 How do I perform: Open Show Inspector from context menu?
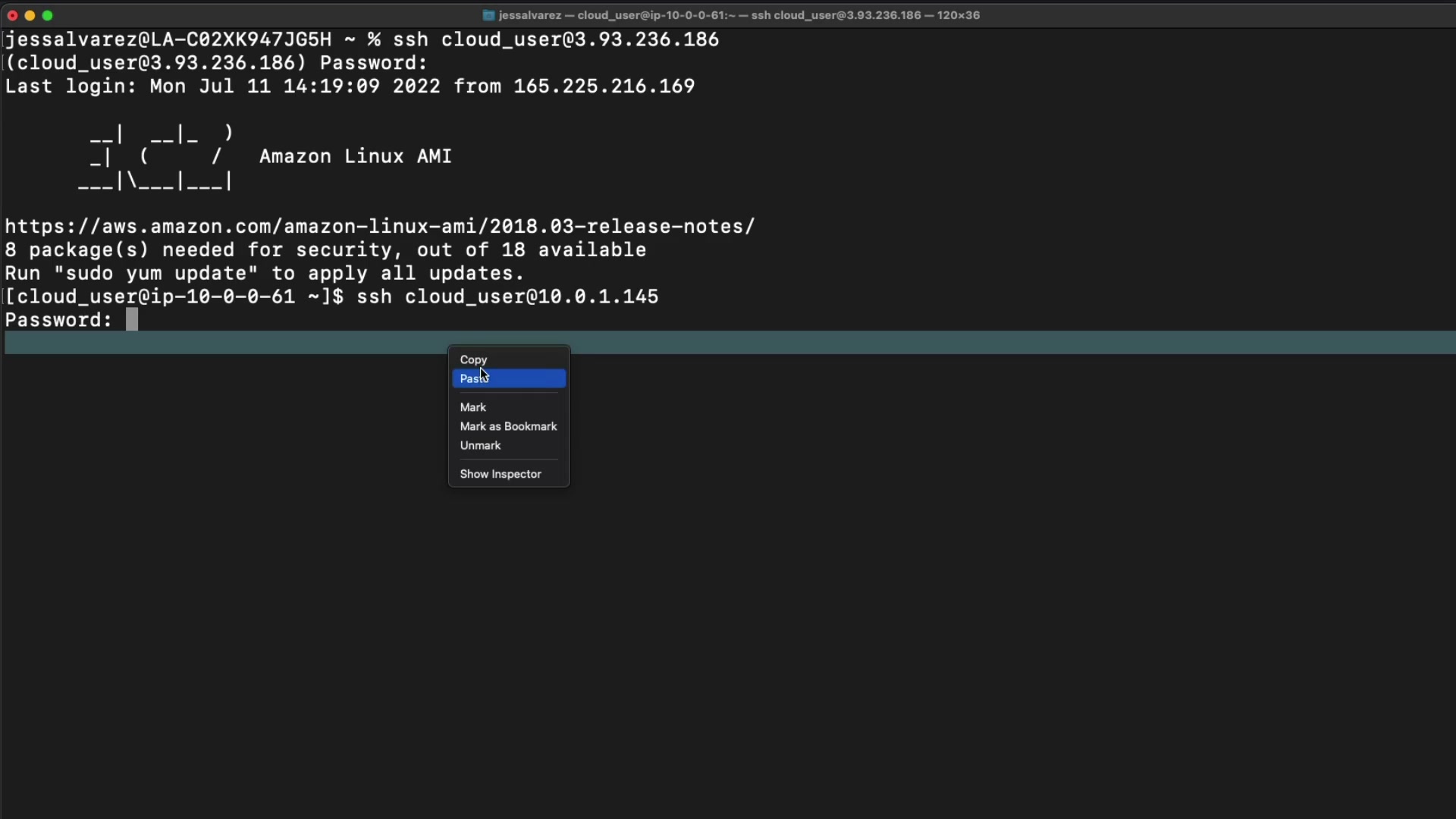pos(500,474)
